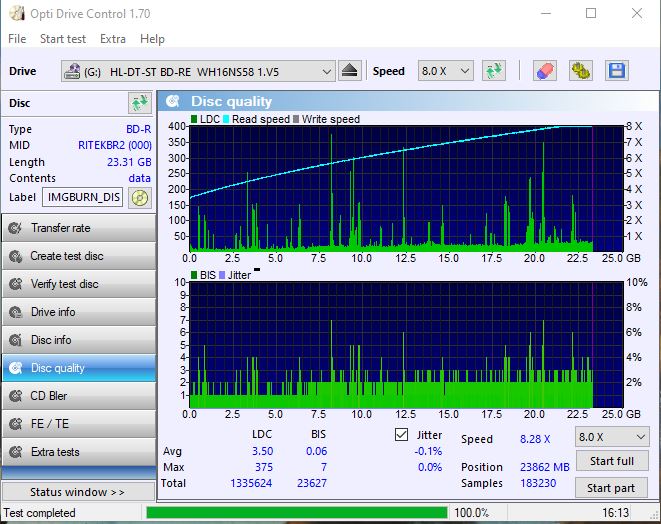Open the toolbar Speed 8.0 X dropdown

[445, 71]
